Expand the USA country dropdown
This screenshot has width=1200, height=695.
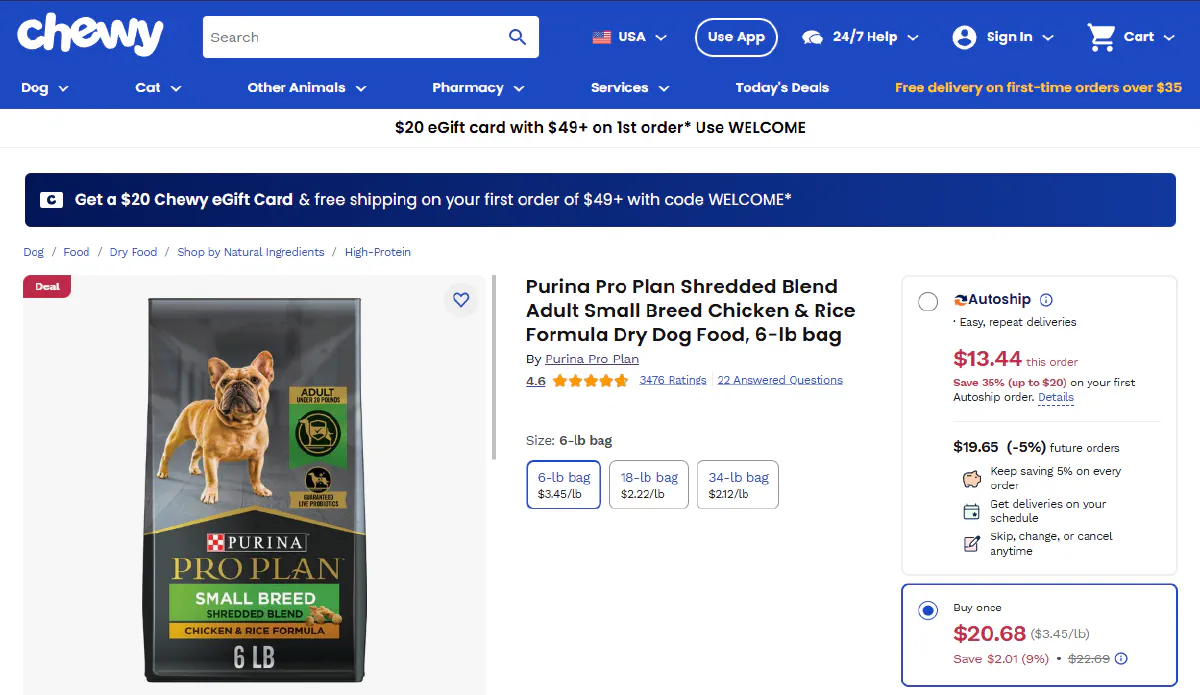pos(630,37)
